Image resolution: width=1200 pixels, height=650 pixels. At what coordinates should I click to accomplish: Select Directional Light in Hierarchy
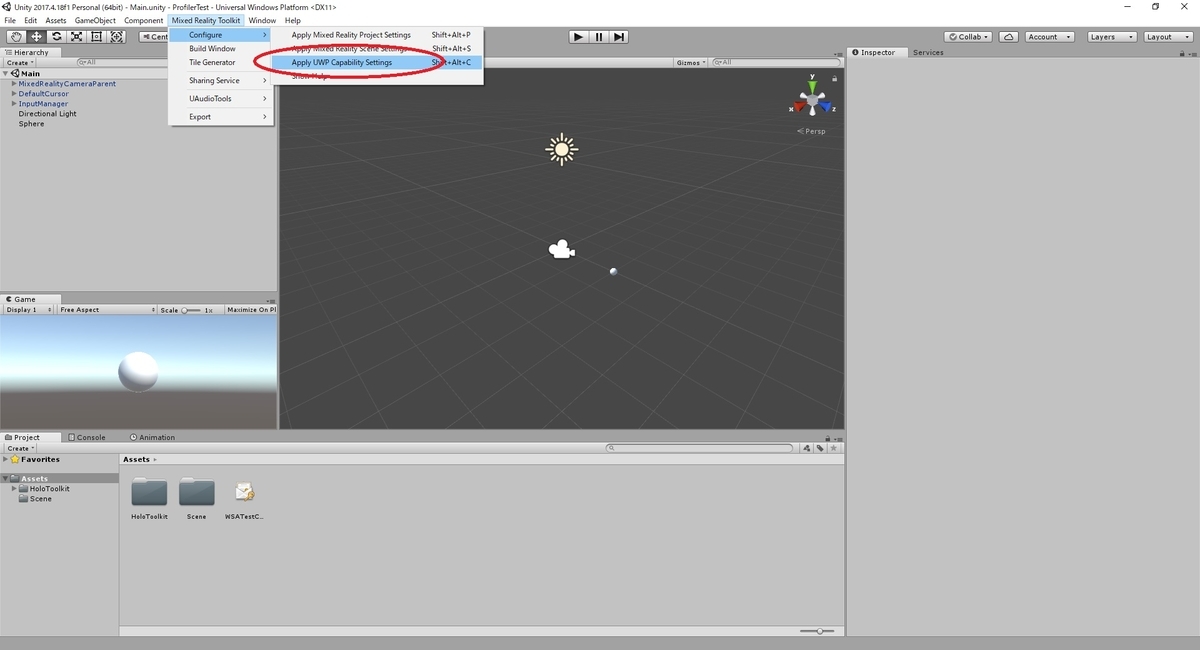(x=47, y=114)
